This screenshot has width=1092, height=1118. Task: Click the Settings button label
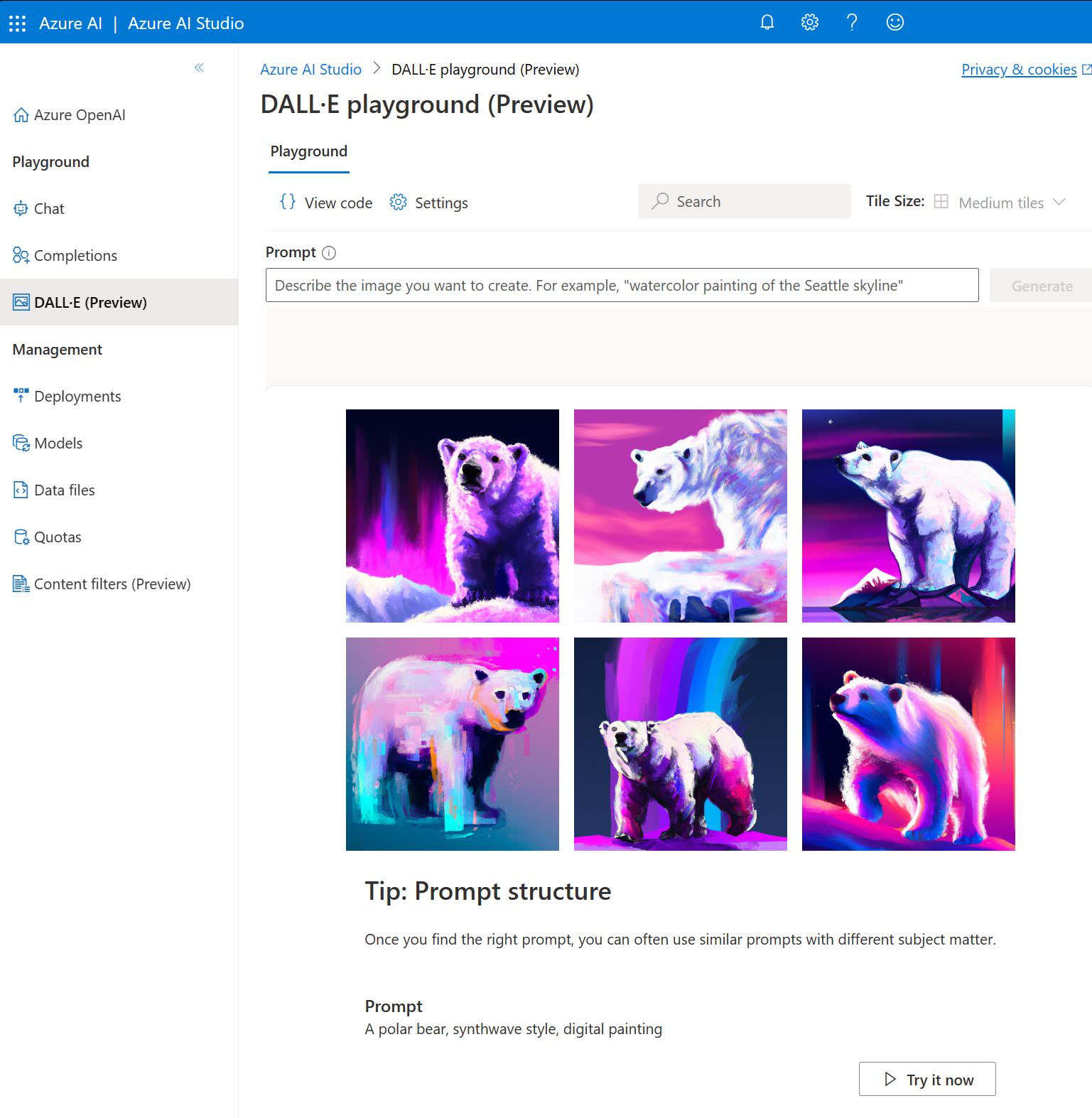pos(441,203)
